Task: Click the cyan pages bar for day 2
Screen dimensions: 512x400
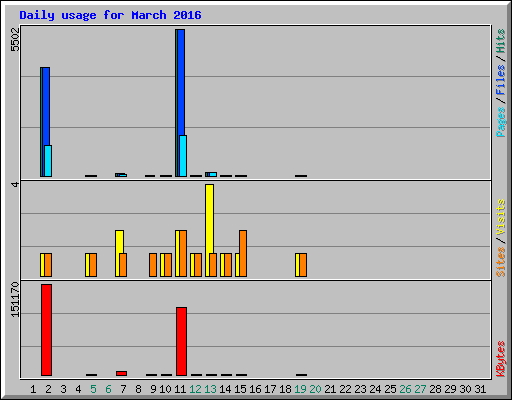Action: click(x=48, y=161)
